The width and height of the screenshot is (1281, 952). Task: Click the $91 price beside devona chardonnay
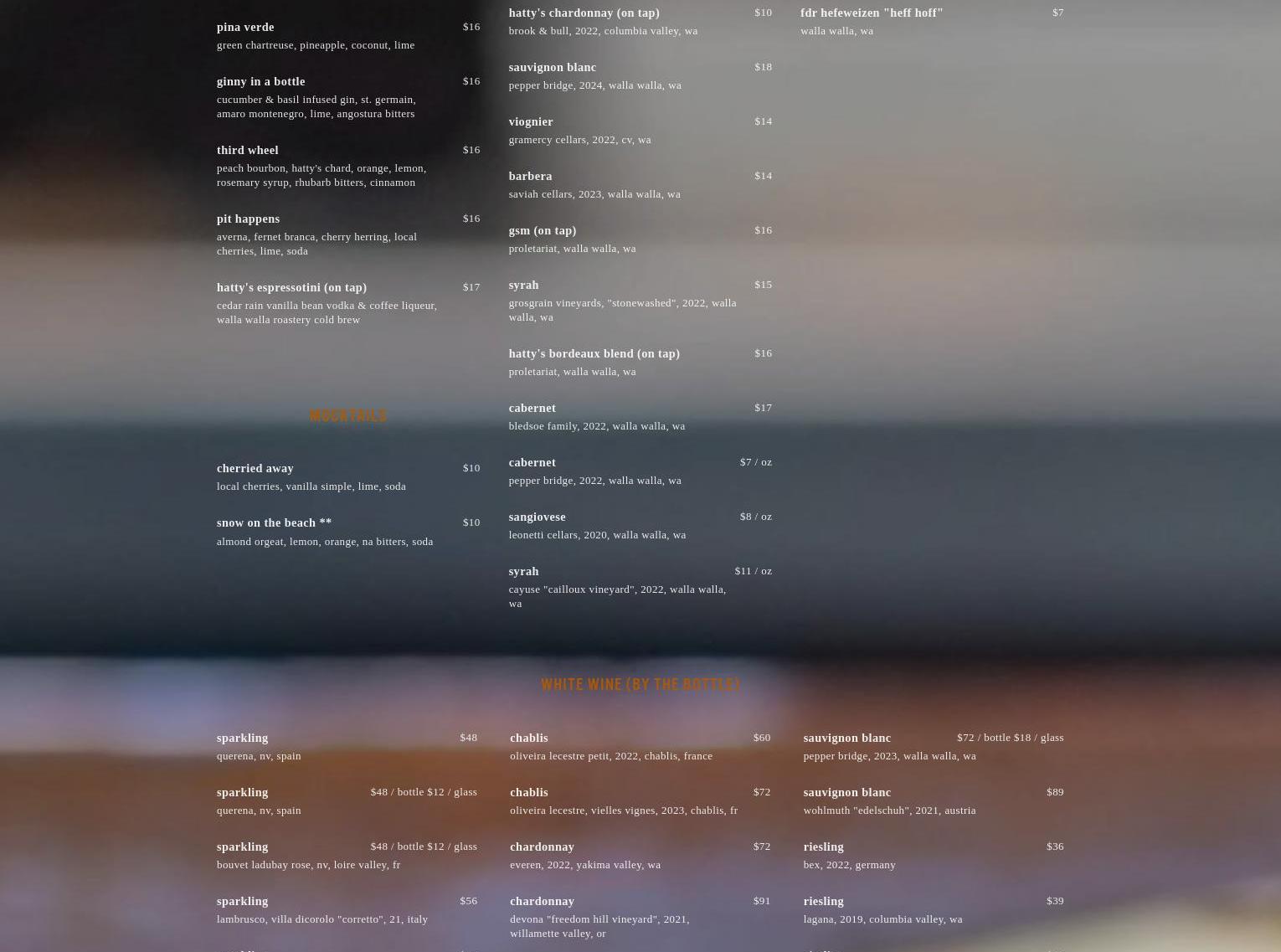tap(762, 900)
